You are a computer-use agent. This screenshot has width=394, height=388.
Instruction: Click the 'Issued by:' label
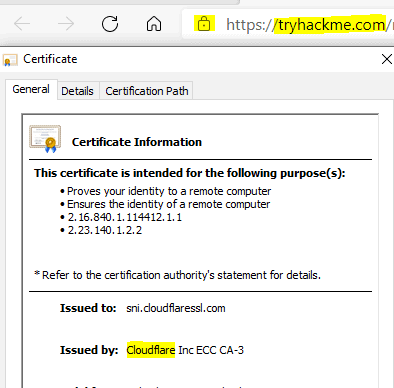[x=89, y=350]
